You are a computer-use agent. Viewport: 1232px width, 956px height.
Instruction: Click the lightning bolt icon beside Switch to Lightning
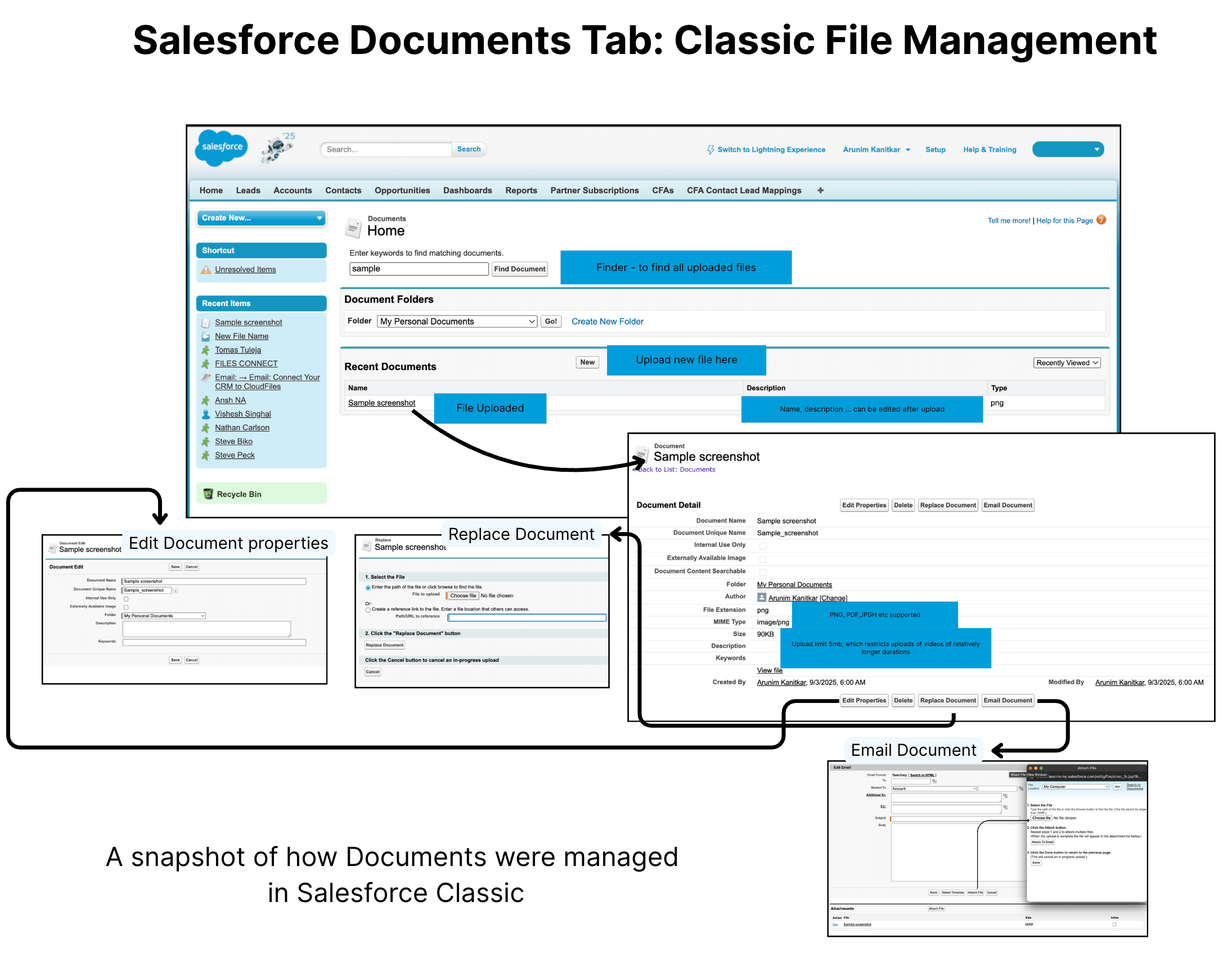tap(711, 150)
